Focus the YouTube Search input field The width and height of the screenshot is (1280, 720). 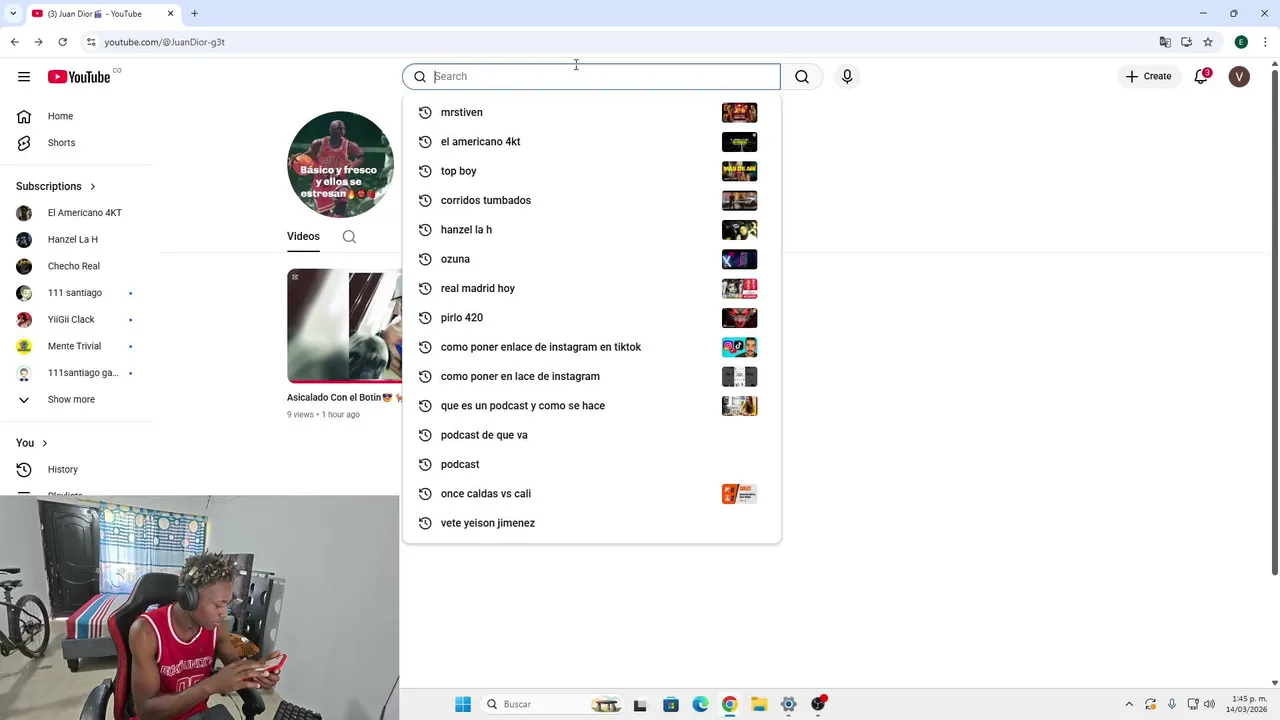pos(592,77)
